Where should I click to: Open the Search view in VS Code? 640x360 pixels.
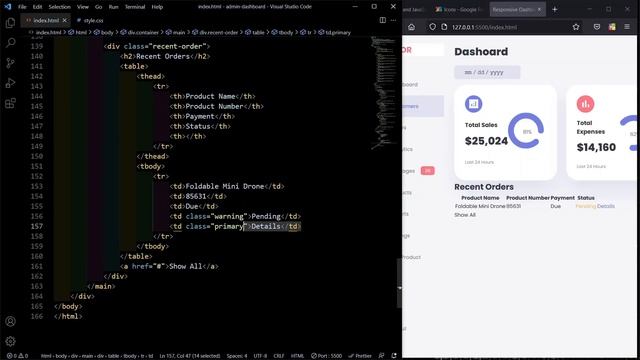click(x=11, y=42)
